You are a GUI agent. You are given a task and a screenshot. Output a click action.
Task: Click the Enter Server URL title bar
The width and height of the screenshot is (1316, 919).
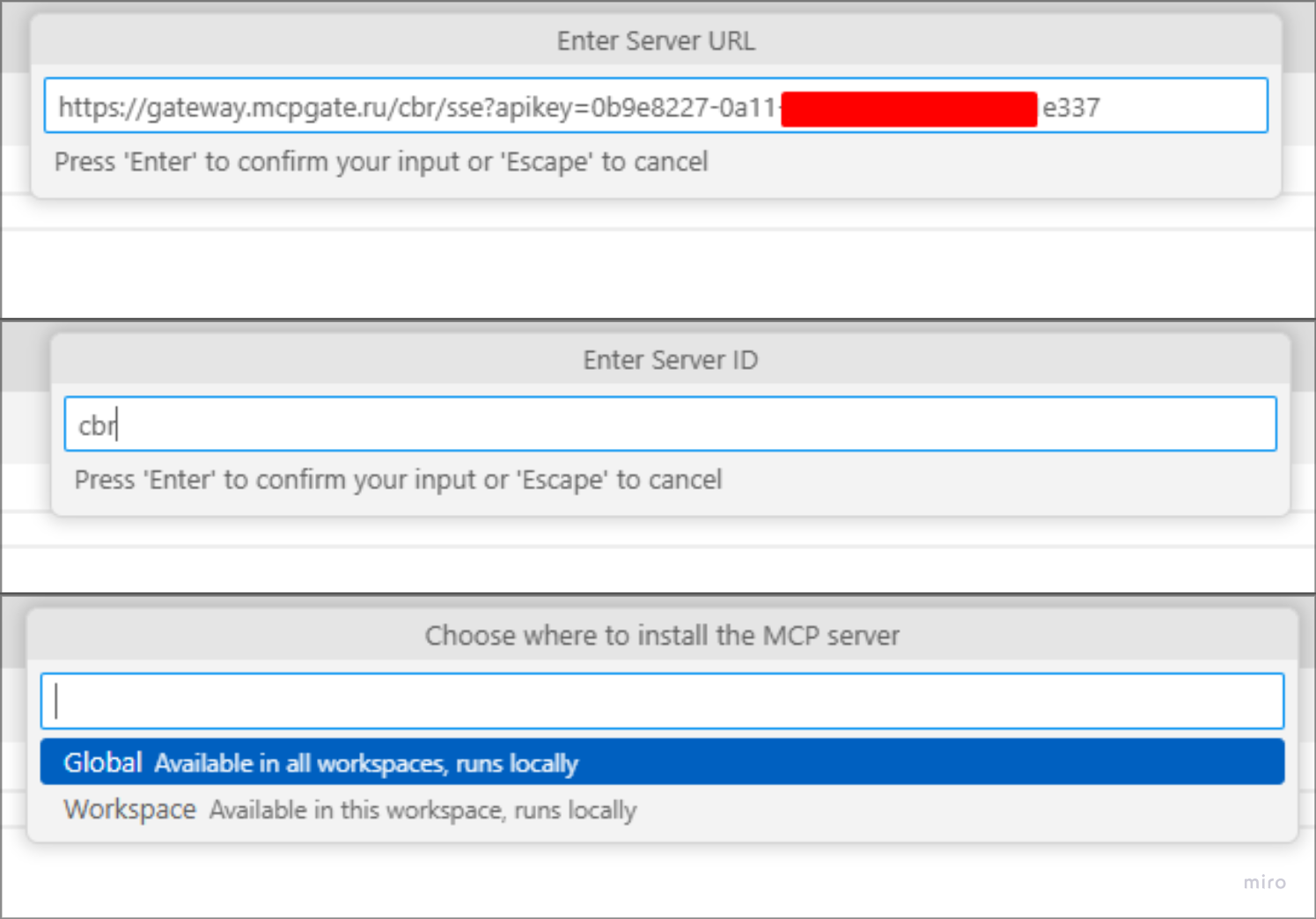point(656,40)
